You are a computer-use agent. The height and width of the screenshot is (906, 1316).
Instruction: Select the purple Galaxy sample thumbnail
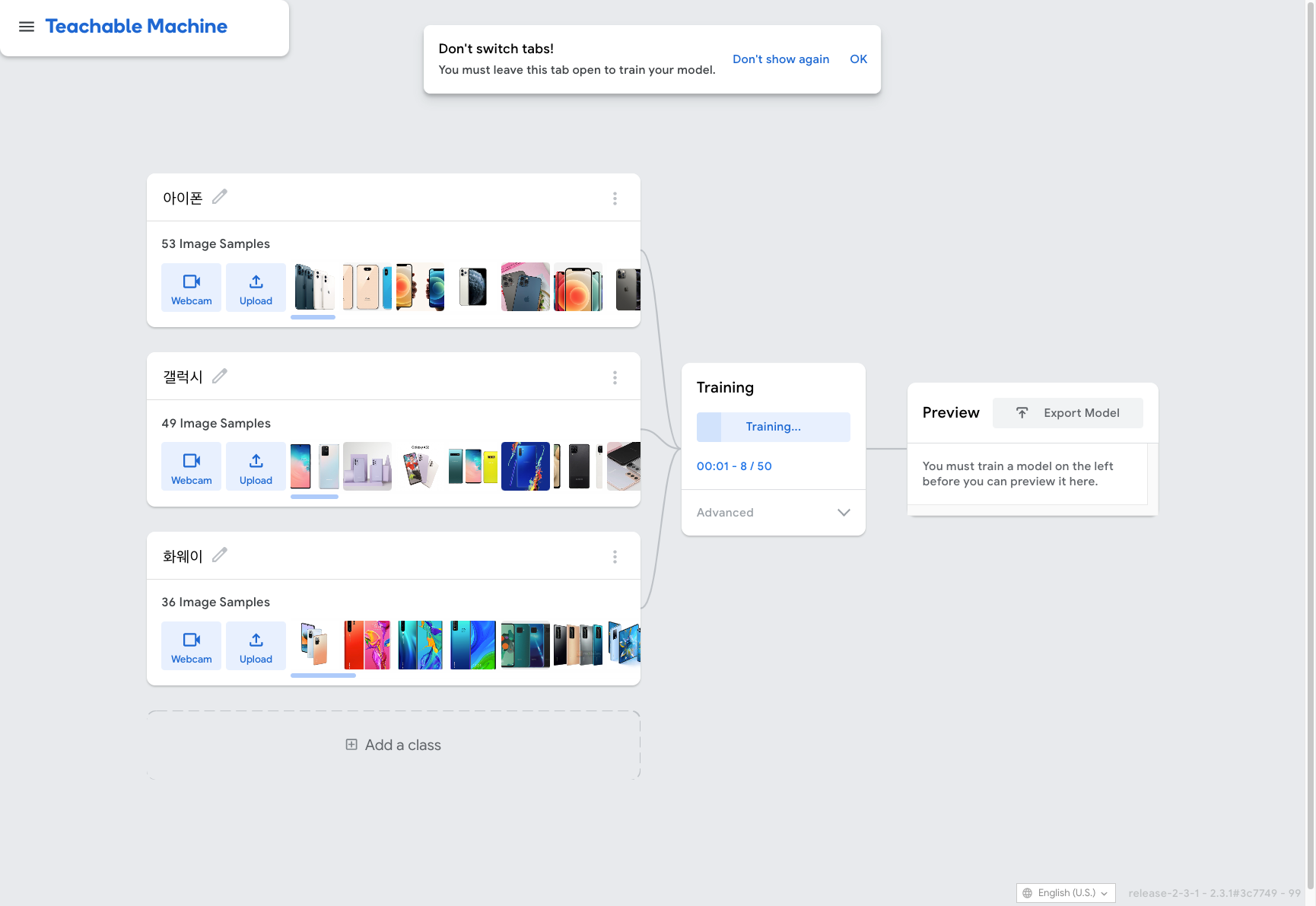click(367, 466)
